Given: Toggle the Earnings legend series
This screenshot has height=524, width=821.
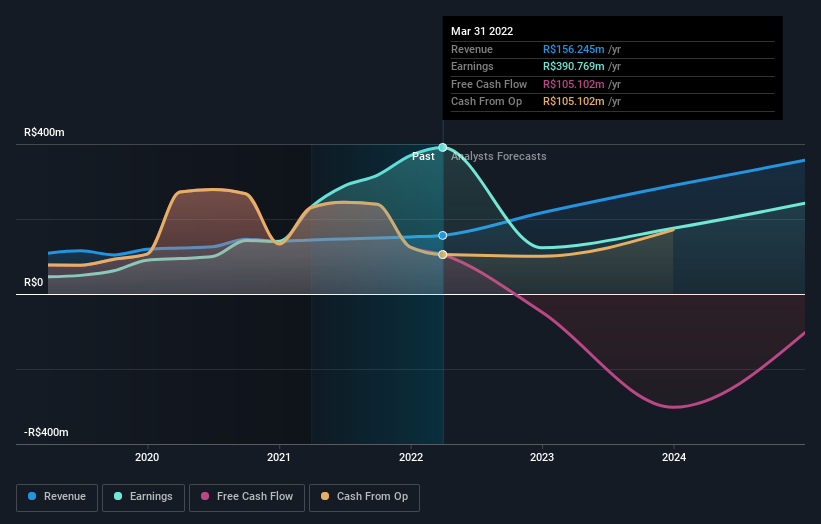Looking at the screenshot, I should tap(143, 497).
